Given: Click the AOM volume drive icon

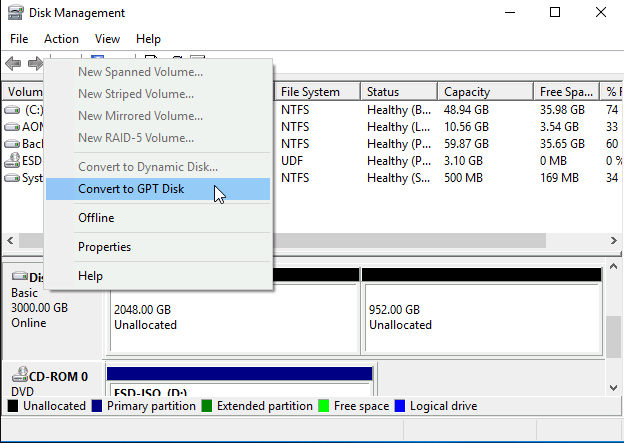Looking at the screenshot, I should (12, 127).
